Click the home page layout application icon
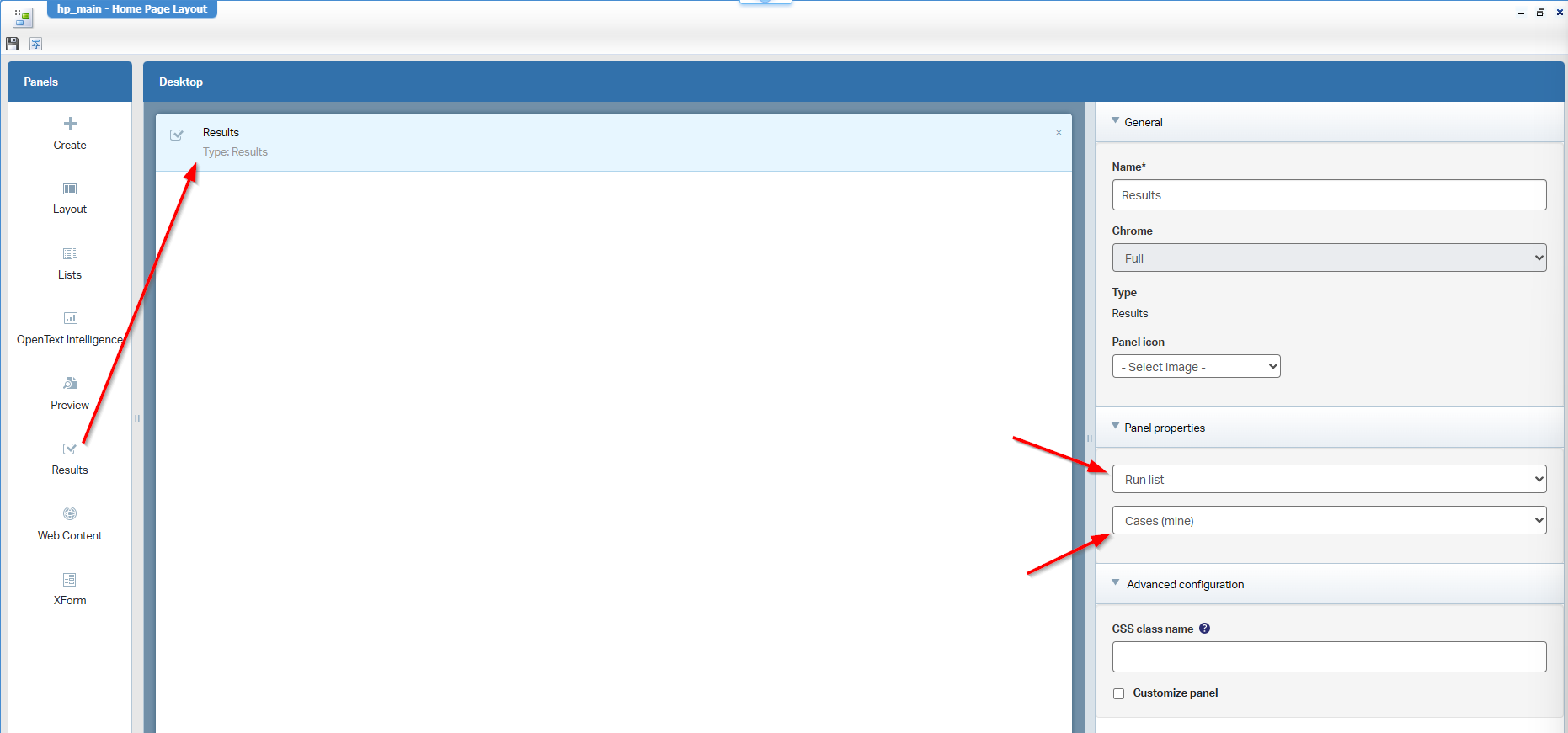The height and width of the screenshot is (733, 1568). click(23, 17)
